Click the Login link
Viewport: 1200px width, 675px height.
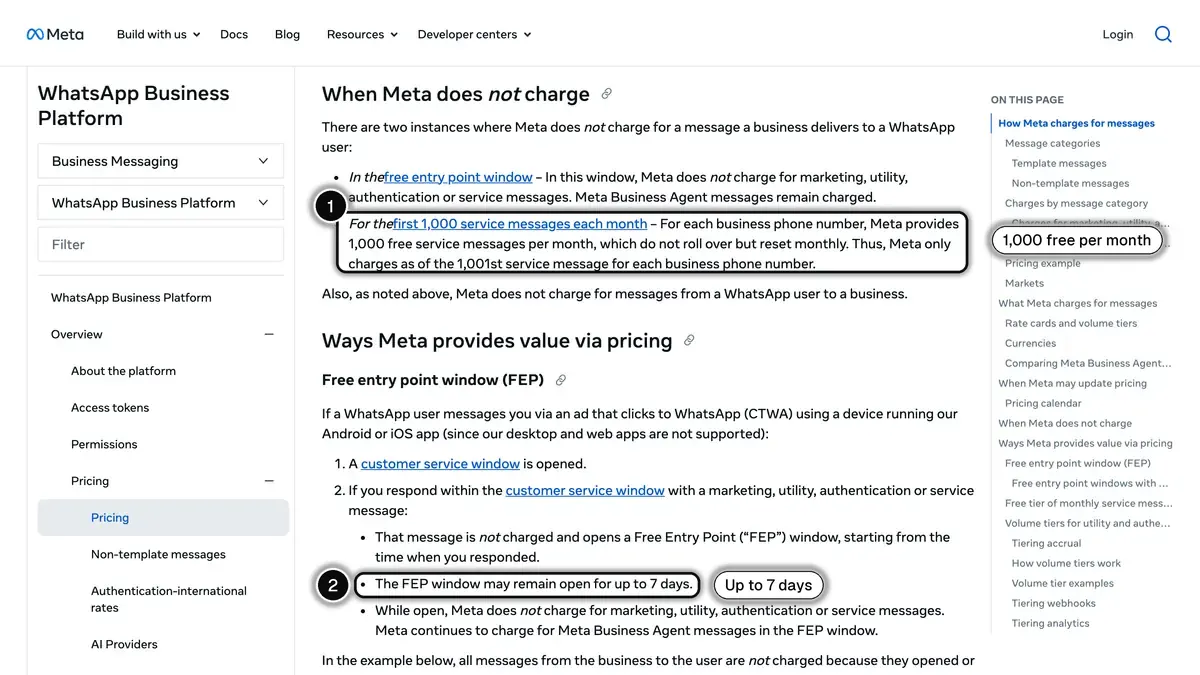[x=1118, y=34]
